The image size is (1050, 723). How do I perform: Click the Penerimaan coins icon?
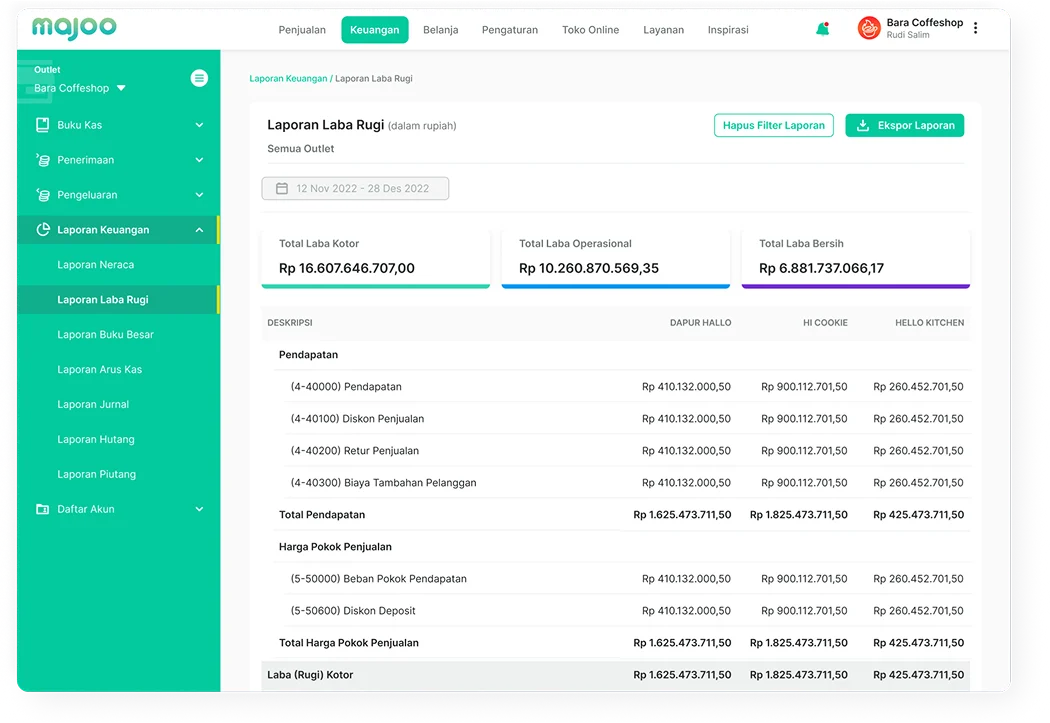[x=42, y=160]
